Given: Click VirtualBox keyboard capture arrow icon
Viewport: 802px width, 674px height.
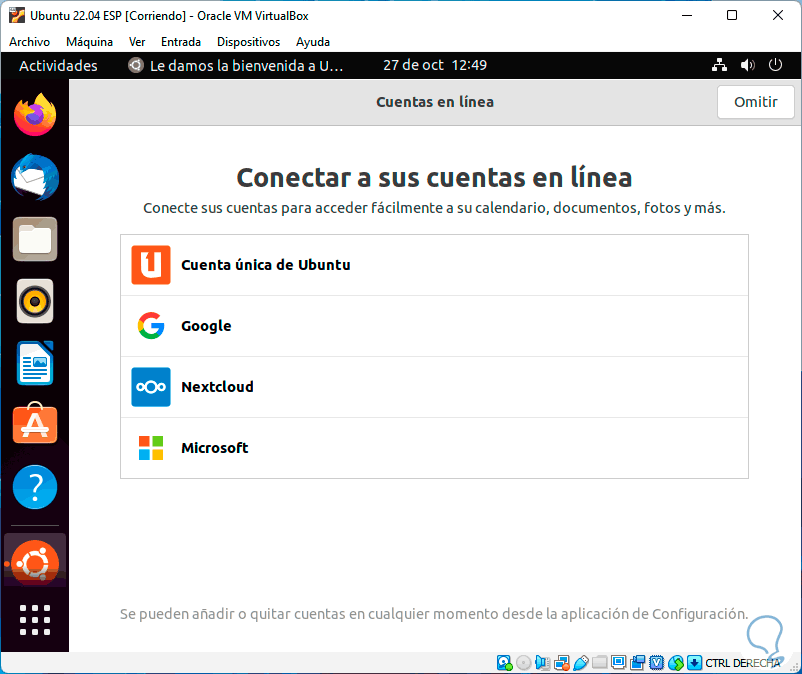Looking at the screenshot, I should (694, 663).
